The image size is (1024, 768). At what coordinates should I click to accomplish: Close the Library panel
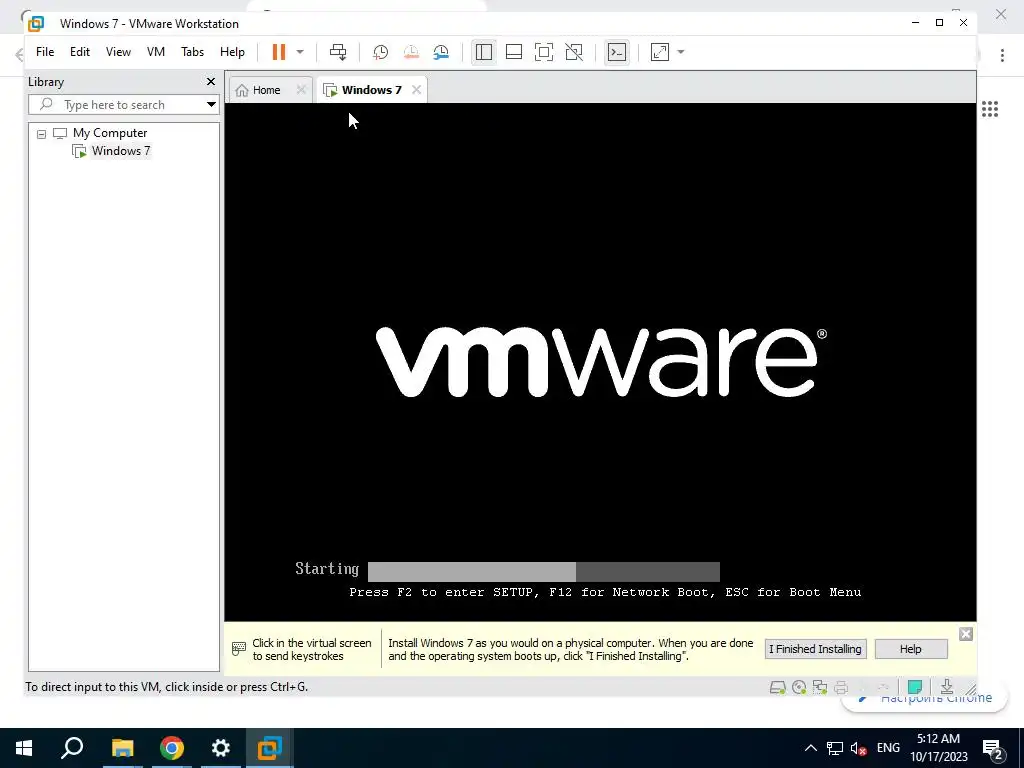pyautogui.click(x=210, y=82)
